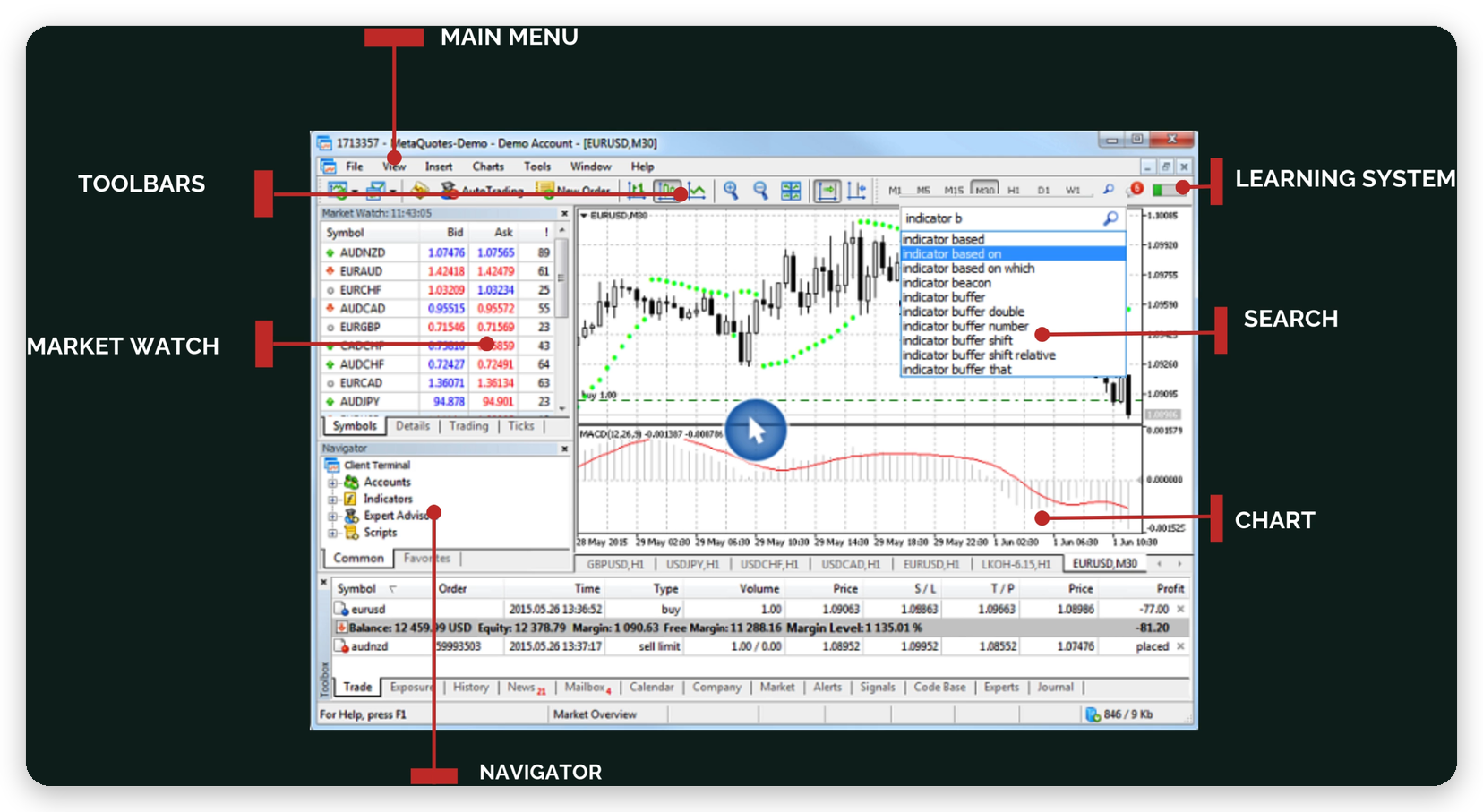Viewport: 1483px width, 812px height.
Task: Open the Tools menu
Action: (537, 167)
